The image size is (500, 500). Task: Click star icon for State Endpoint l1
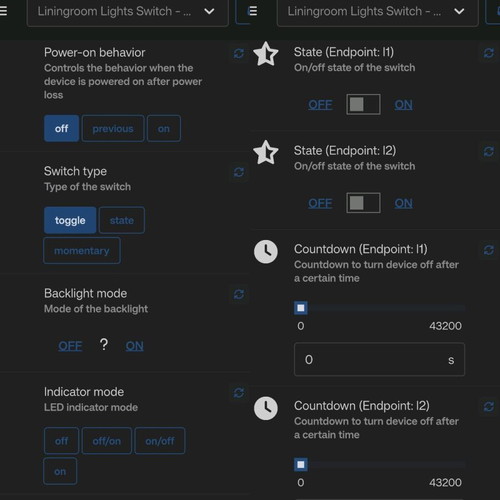[x=266, y=54]
